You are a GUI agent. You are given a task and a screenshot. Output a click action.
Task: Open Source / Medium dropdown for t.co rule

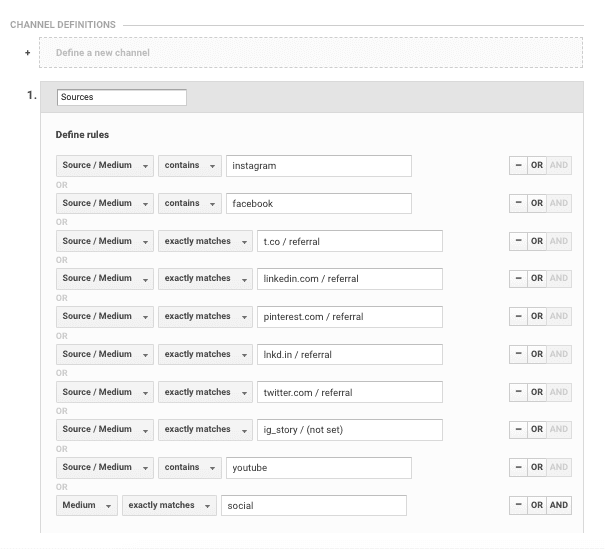click(105, 241)
